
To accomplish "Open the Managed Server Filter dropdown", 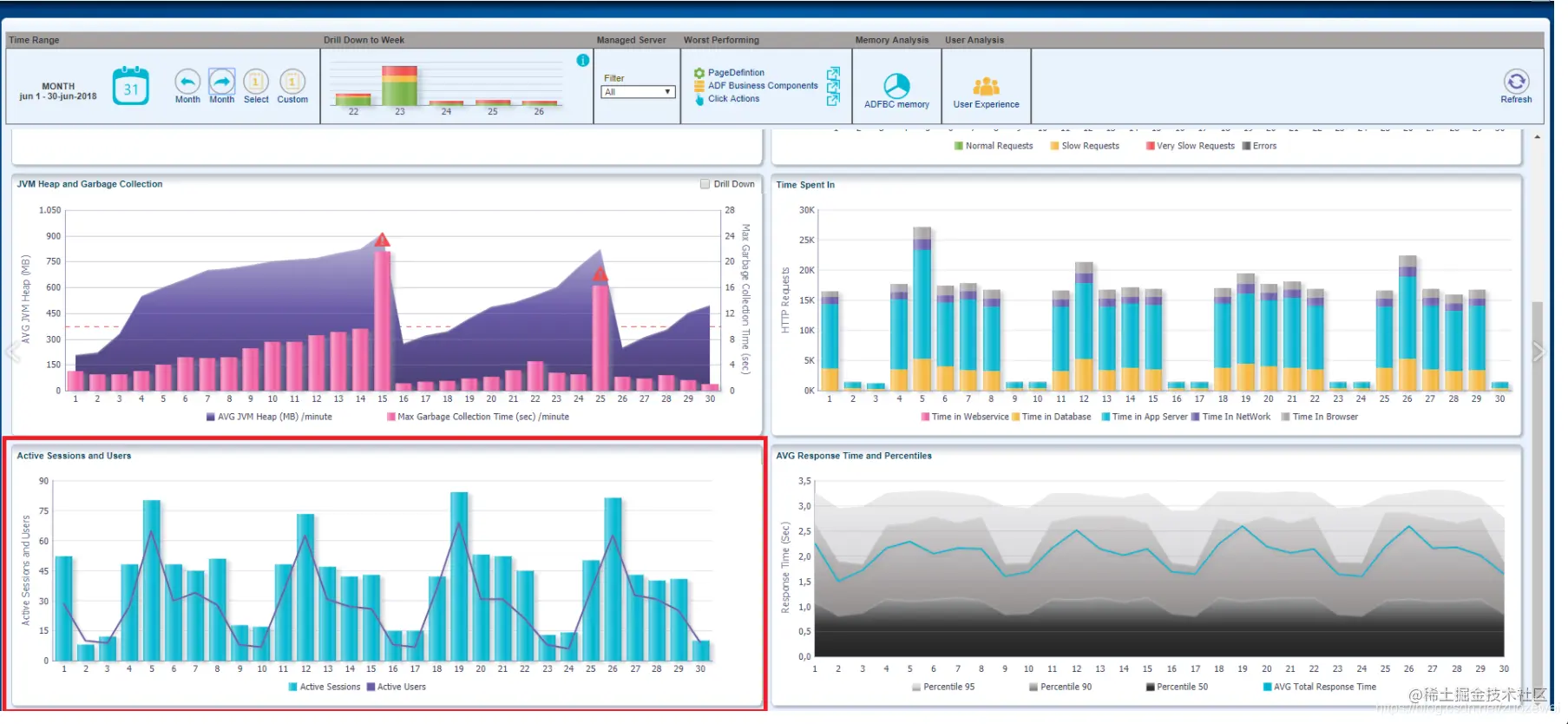I will point(639,92).
